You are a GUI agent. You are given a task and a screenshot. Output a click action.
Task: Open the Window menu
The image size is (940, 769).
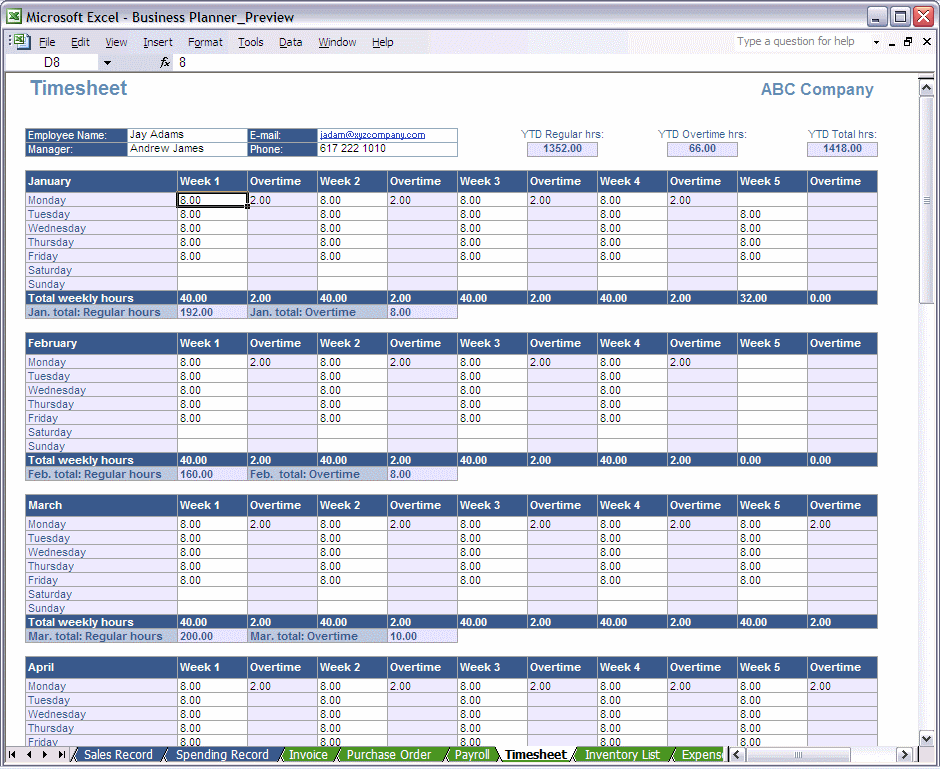point(337,42)
